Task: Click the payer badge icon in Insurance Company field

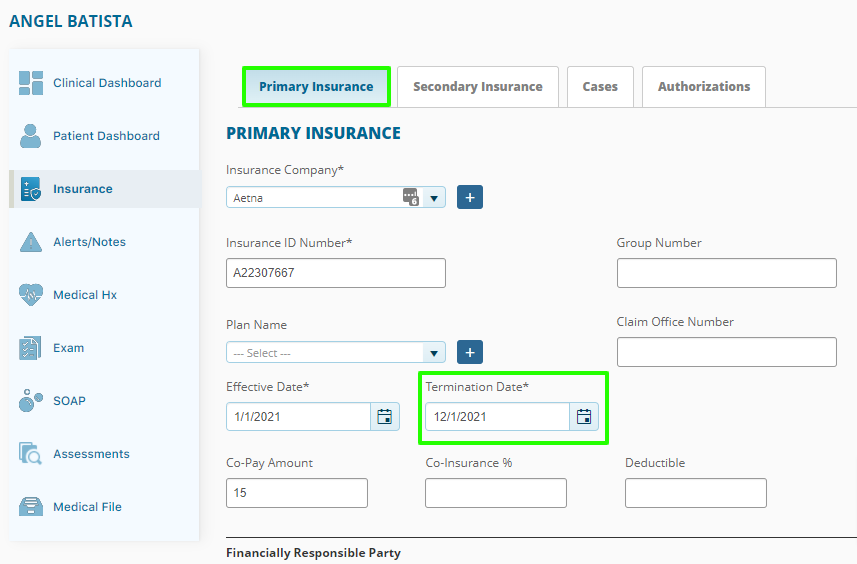Action: click(411, 197)
